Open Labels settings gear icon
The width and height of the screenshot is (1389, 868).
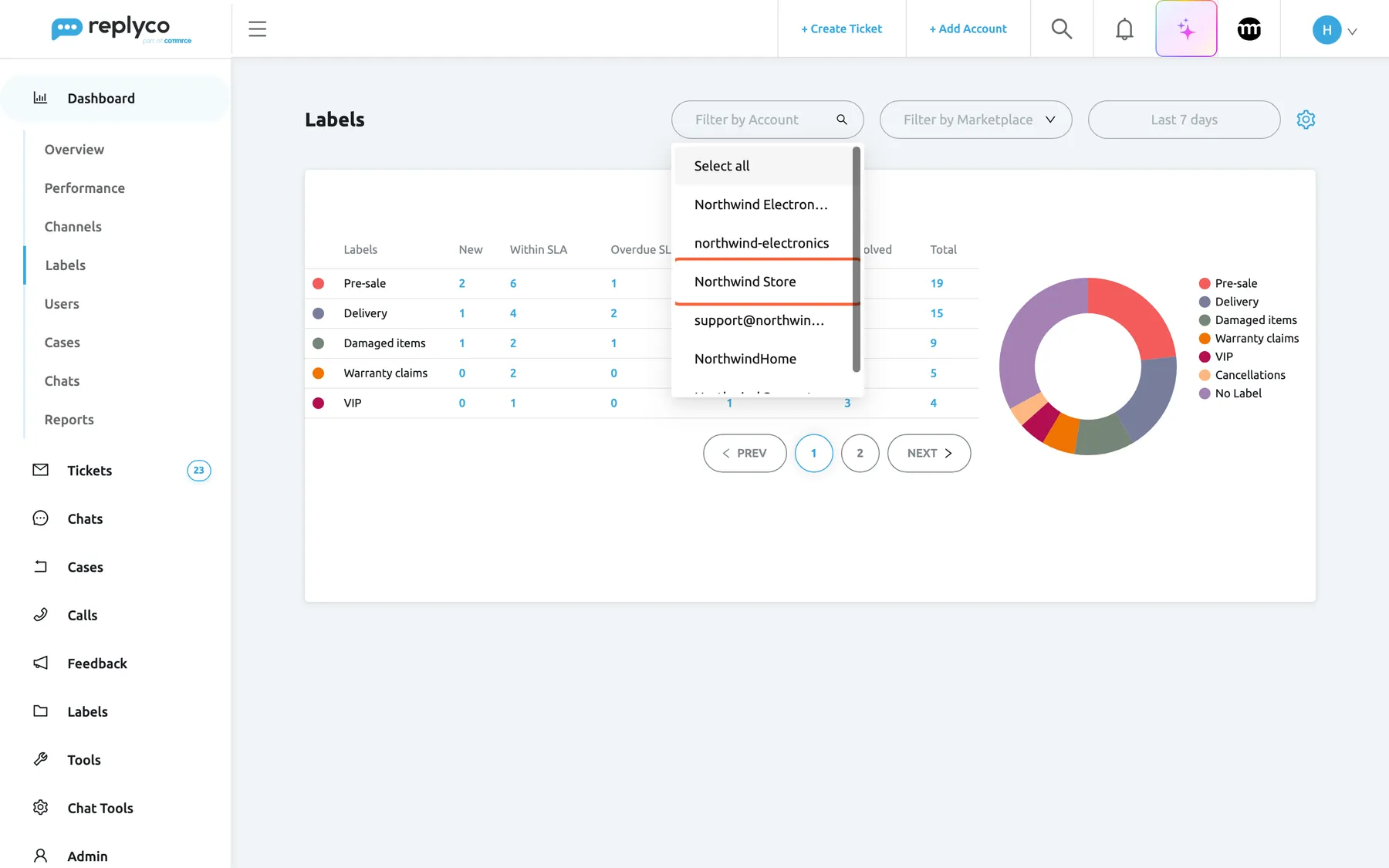[1306, 120]
